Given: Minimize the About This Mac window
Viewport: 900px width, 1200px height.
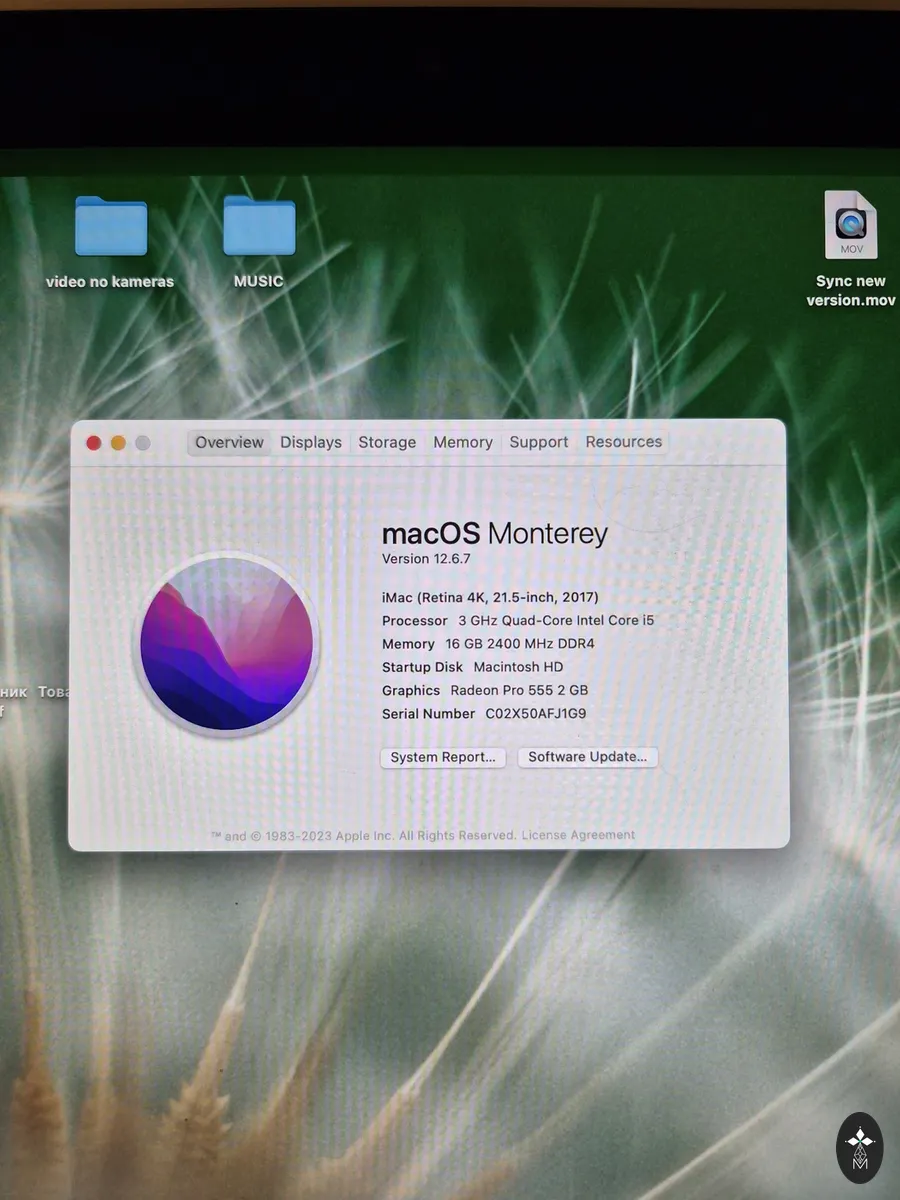Looking at the screenshot, I should click(x=118, y=443).
